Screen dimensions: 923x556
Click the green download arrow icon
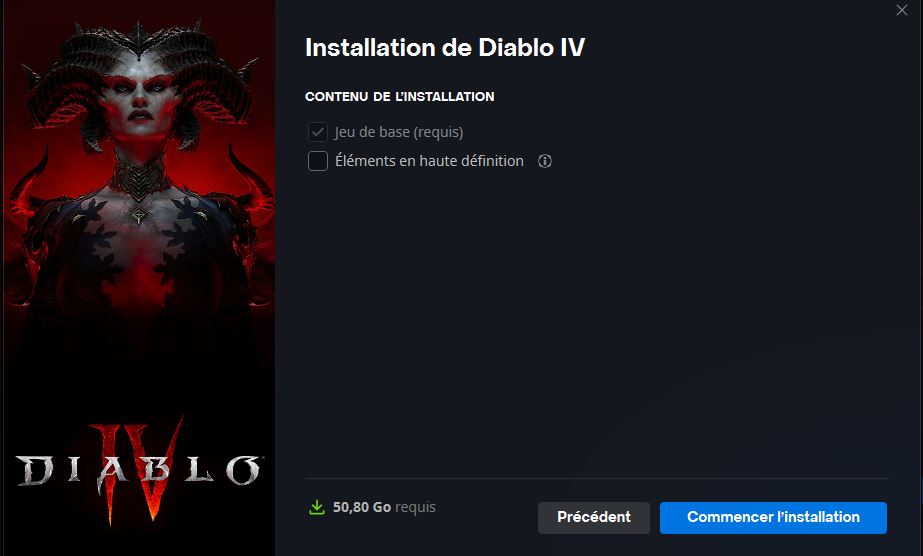coord(317,507)
